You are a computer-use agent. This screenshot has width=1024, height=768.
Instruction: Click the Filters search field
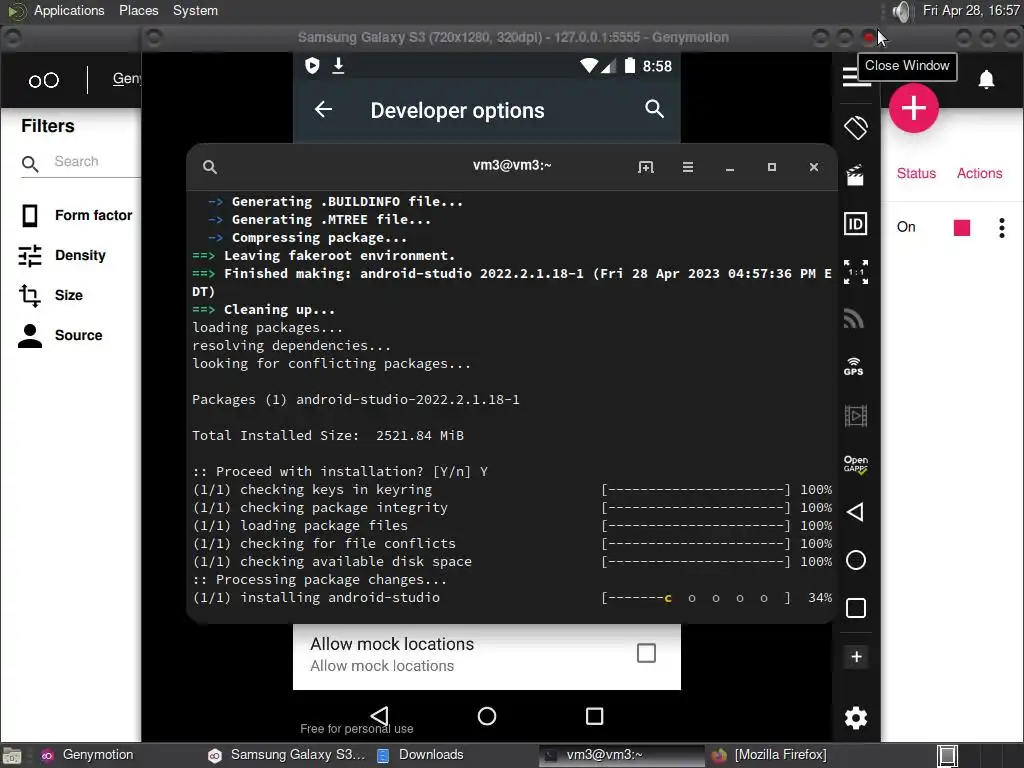[82, 162]
